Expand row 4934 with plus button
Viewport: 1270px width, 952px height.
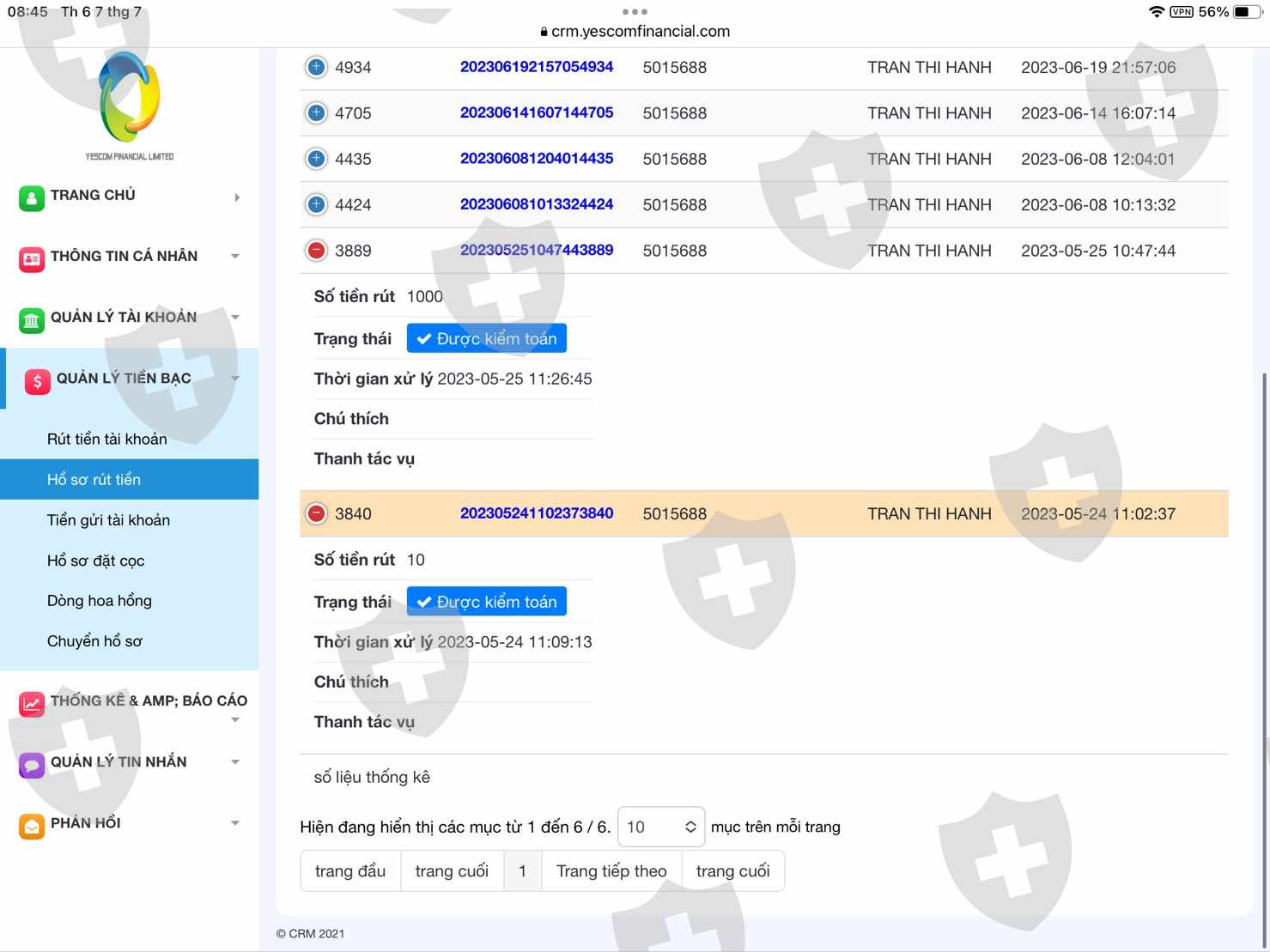coord(316,67)
